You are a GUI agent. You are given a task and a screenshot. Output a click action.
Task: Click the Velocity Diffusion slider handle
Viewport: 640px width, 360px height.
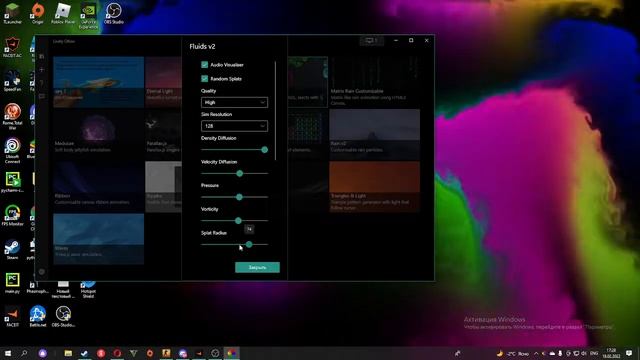point(240,173)
